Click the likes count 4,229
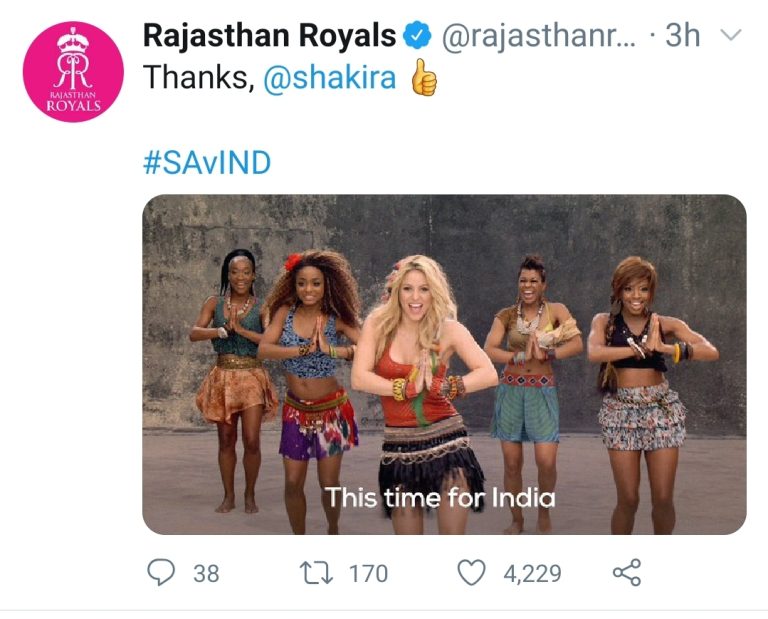The width and height of the screenshot is (768, 619). click(531, 573)
